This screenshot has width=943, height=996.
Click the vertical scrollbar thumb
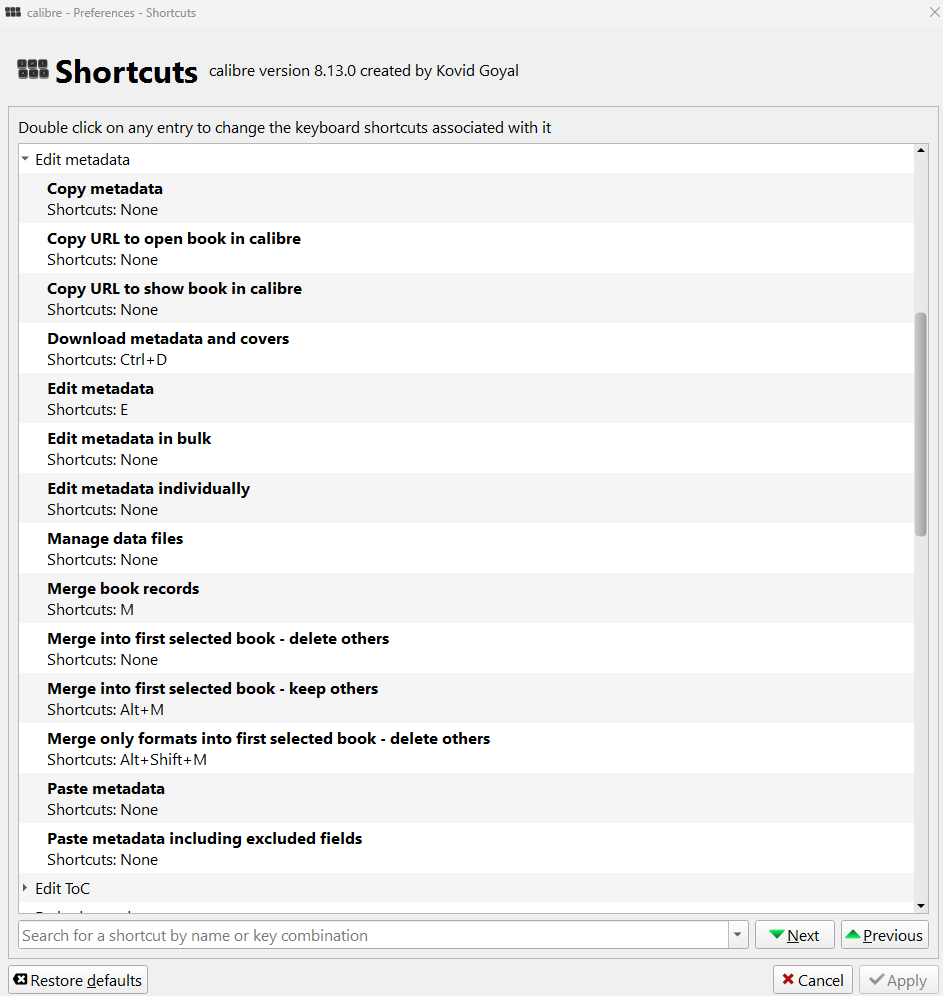click(x=921, y=424)
